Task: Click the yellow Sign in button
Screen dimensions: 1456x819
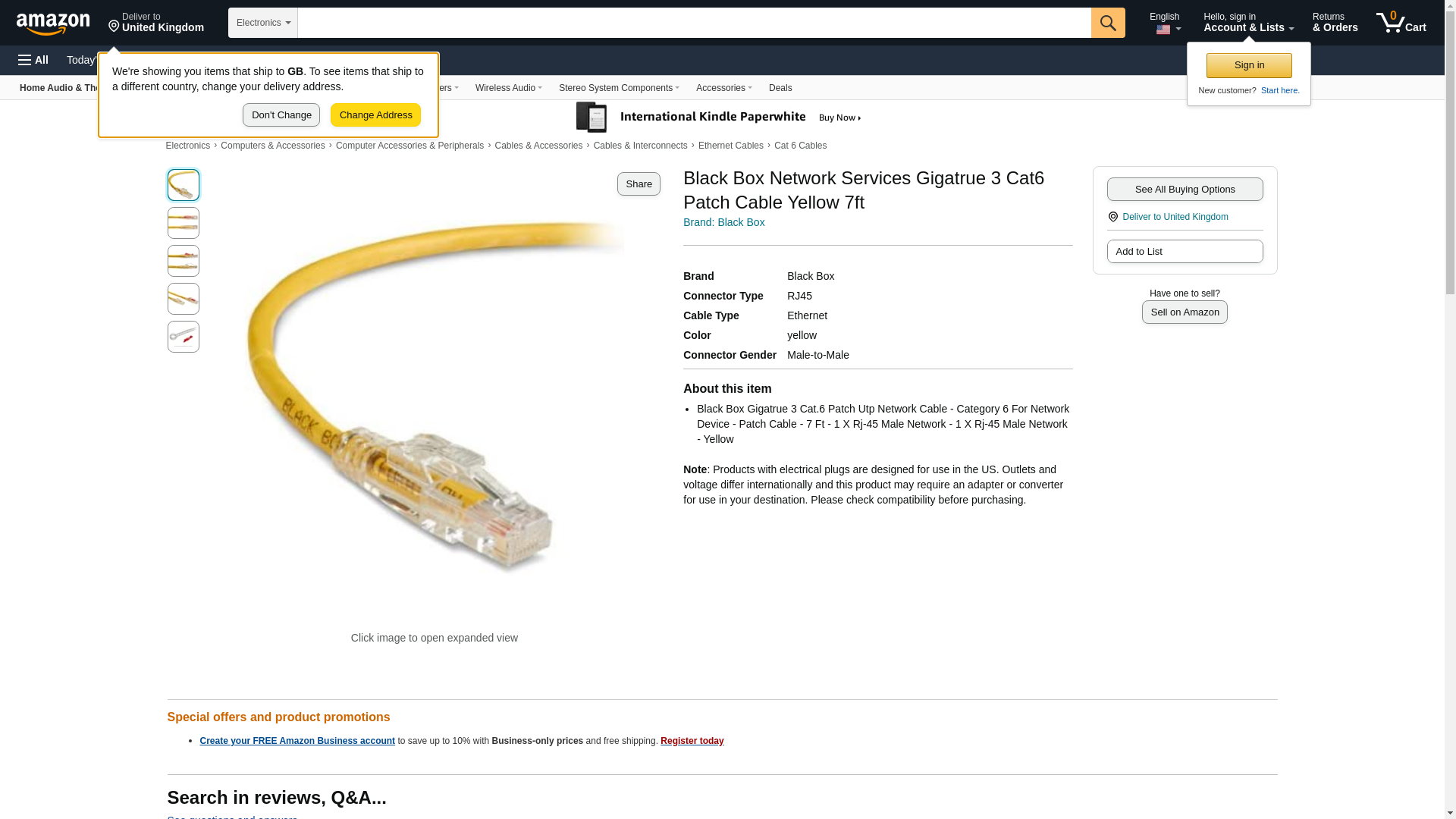Action: click(1249, 65)
